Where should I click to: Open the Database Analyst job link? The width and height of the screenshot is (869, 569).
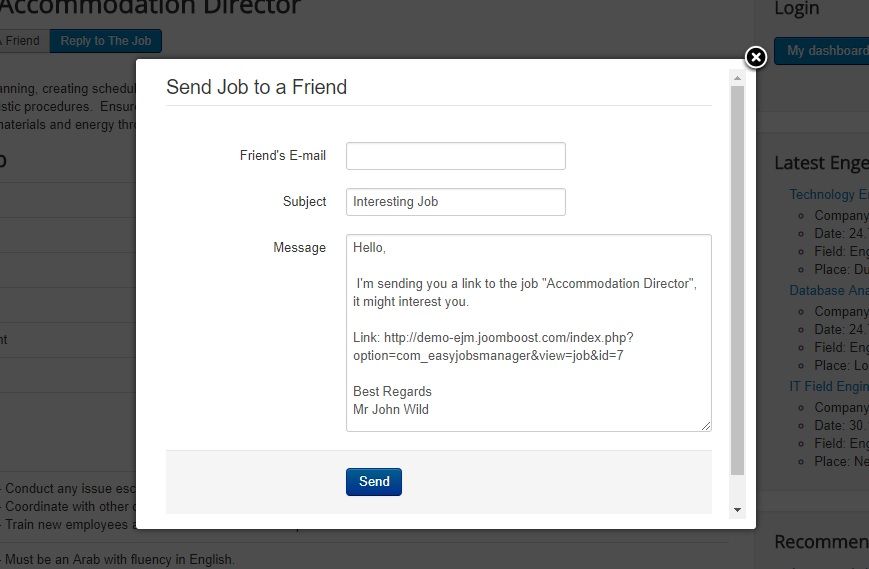[829, 290]
